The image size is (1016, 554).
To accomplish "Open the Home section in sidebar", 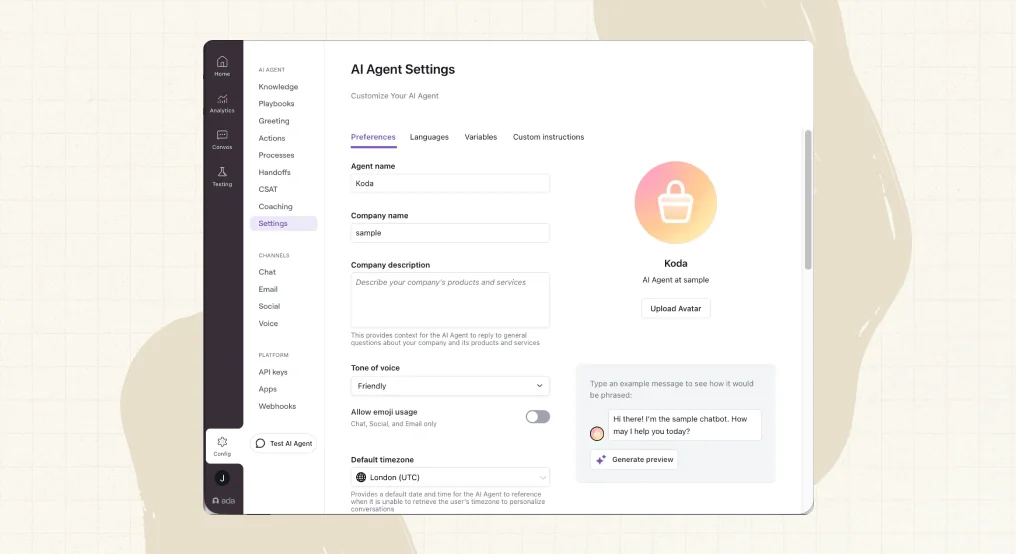I will pyautogui.click(x=222, y=66).
